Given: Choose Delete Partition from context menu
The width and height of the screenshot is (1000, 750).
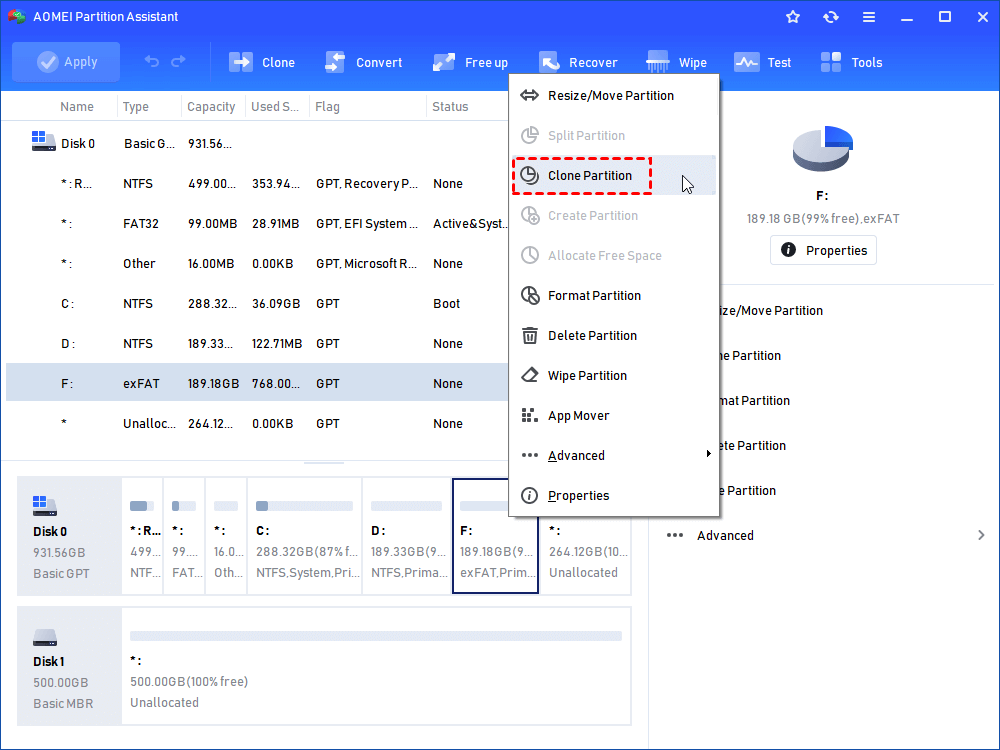Looking at the screenshot, I should [x=614, y=335].
